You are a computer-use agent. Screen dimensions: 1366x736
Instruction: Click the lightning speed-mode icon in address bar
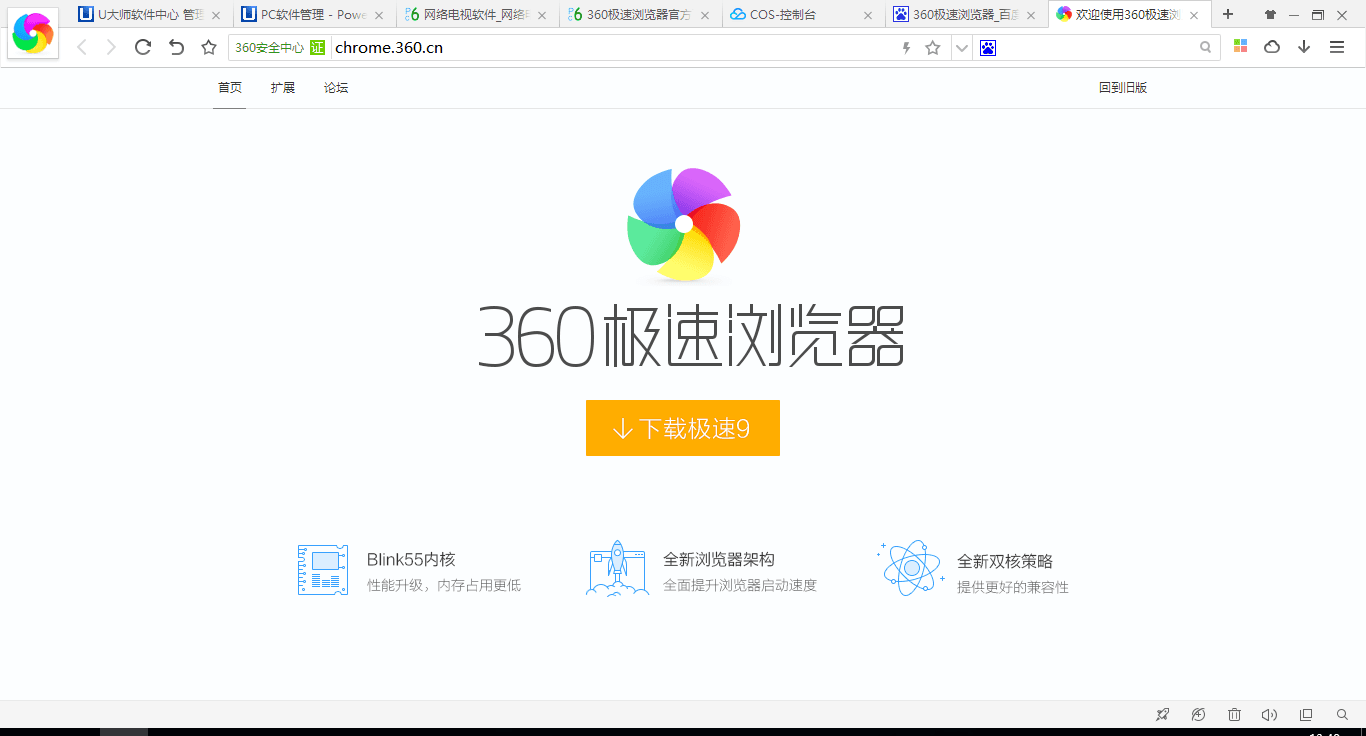(905, 47)
